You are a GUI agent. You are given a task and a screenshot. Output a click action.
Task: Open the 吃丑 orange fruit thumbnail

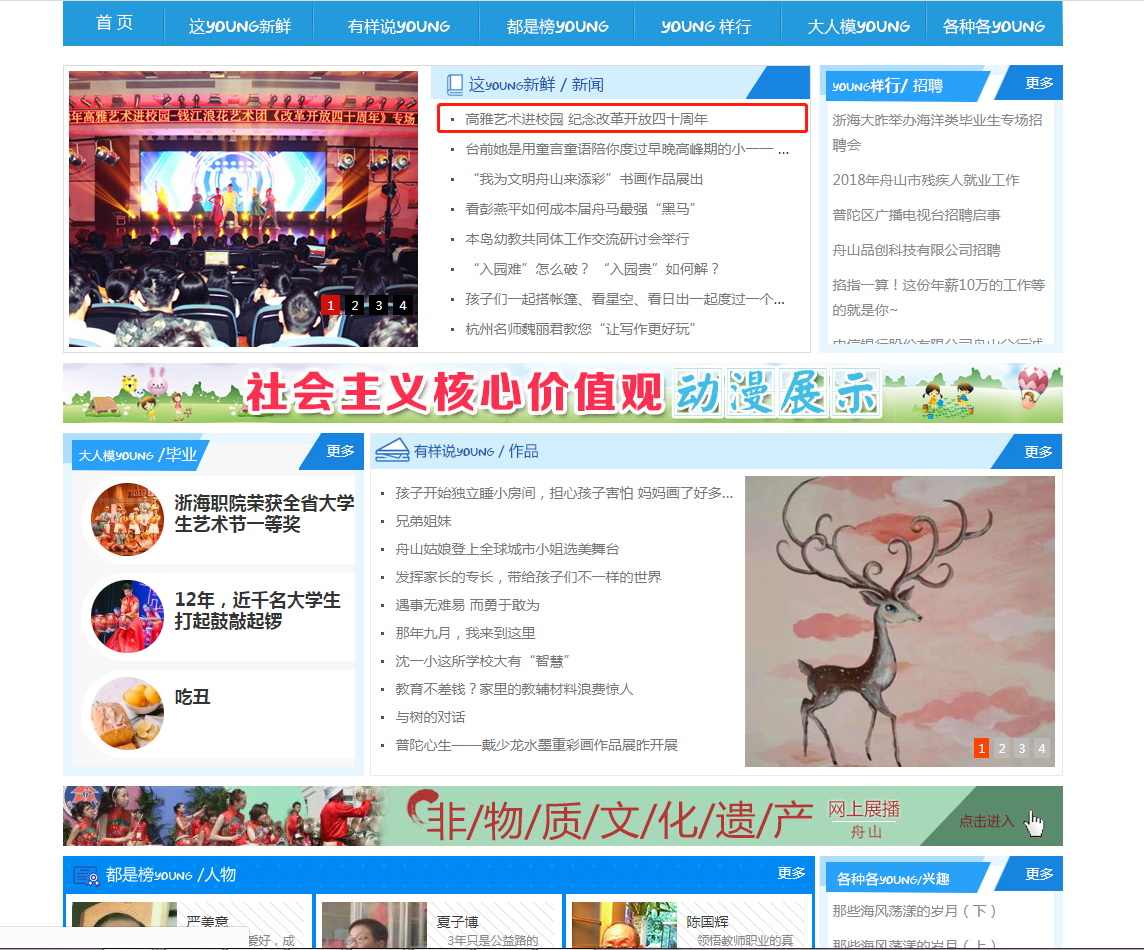[127, 713]
